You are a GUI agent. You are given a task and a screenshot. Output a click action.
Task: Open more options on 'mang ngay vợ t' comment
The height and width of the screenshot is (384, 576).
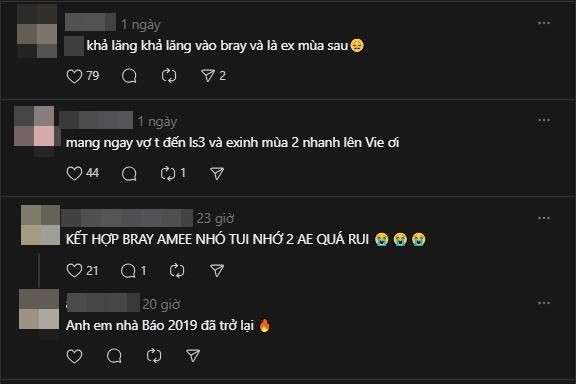point(544,120)
